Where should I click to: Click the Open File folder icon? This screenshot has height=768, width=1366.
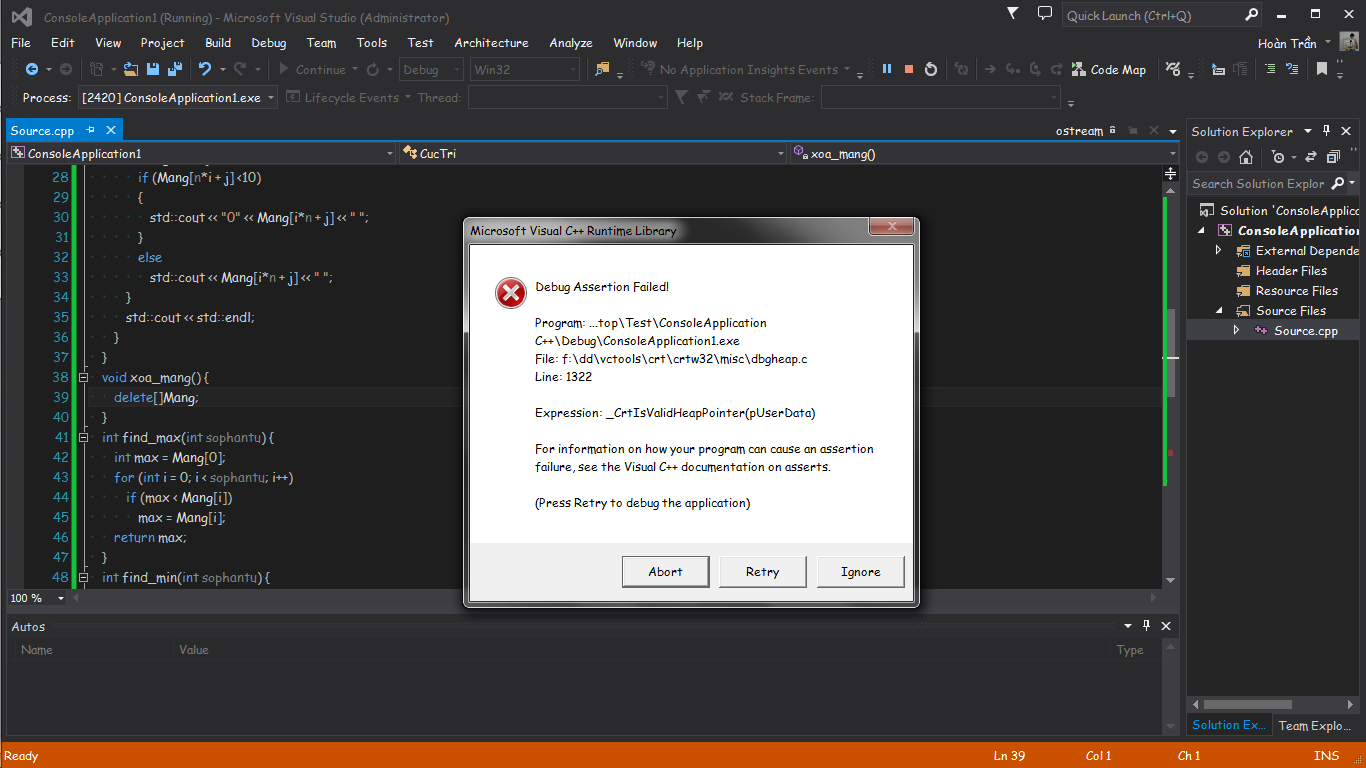click(x=131, y=69)
